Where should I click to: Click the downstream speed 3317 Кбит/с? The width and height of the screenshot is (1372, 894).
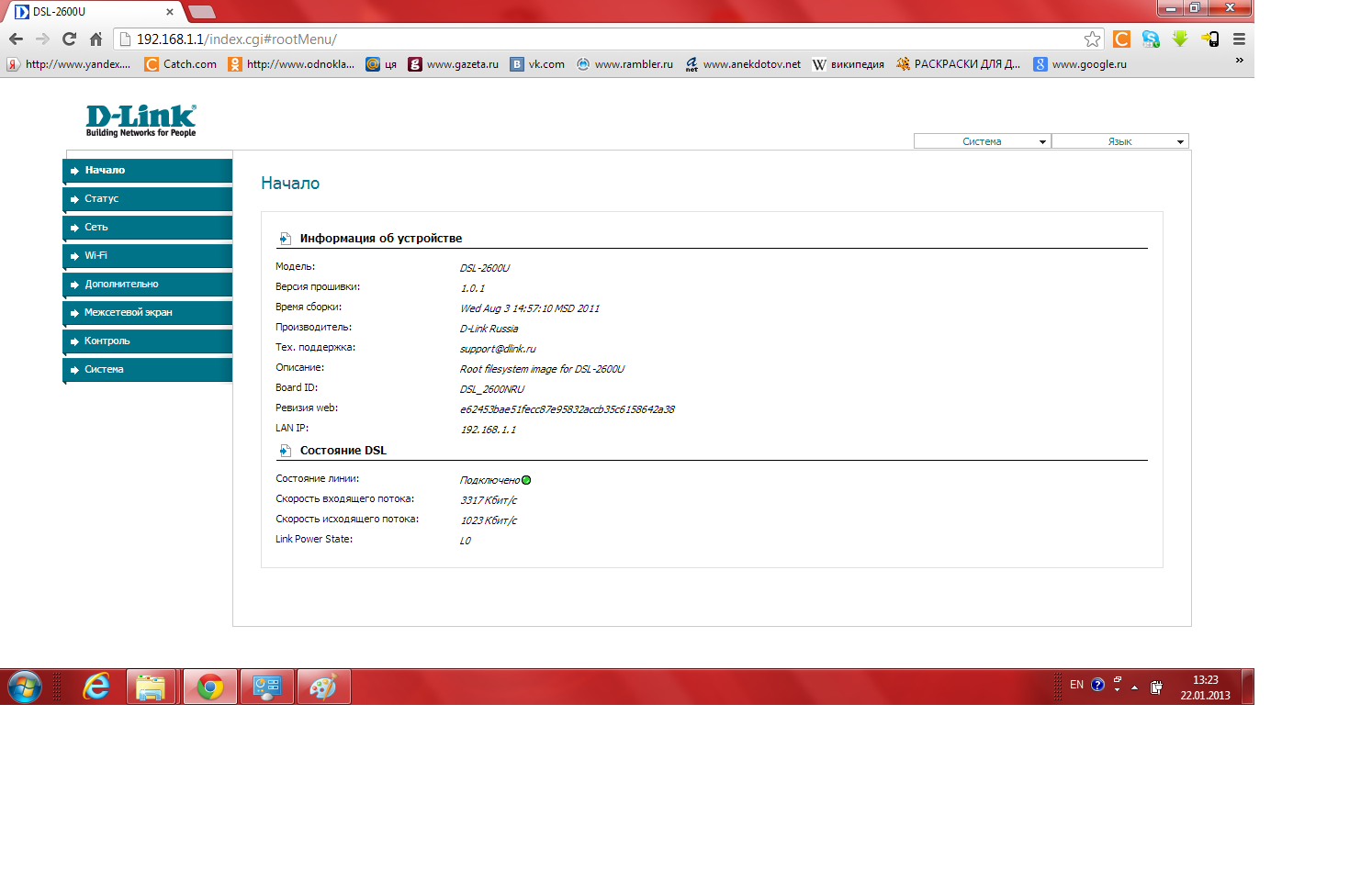489,500
